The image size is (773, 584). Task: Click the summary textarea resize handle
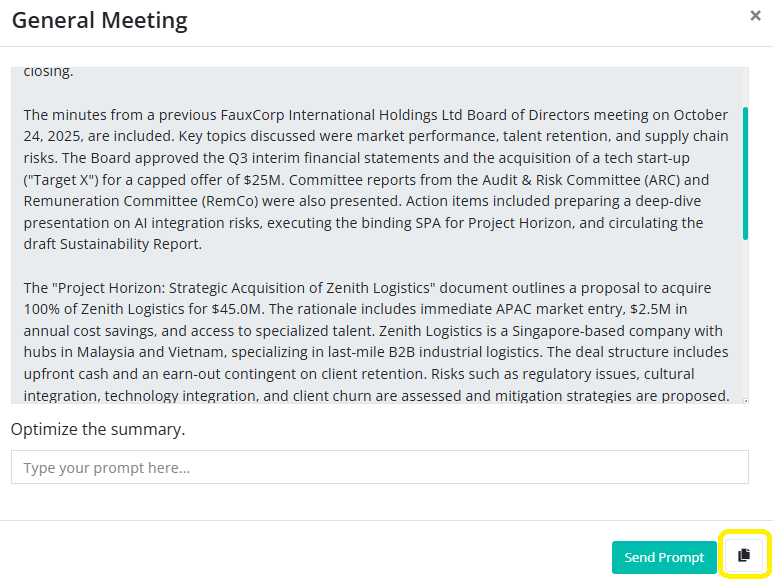tap(743, 398)
